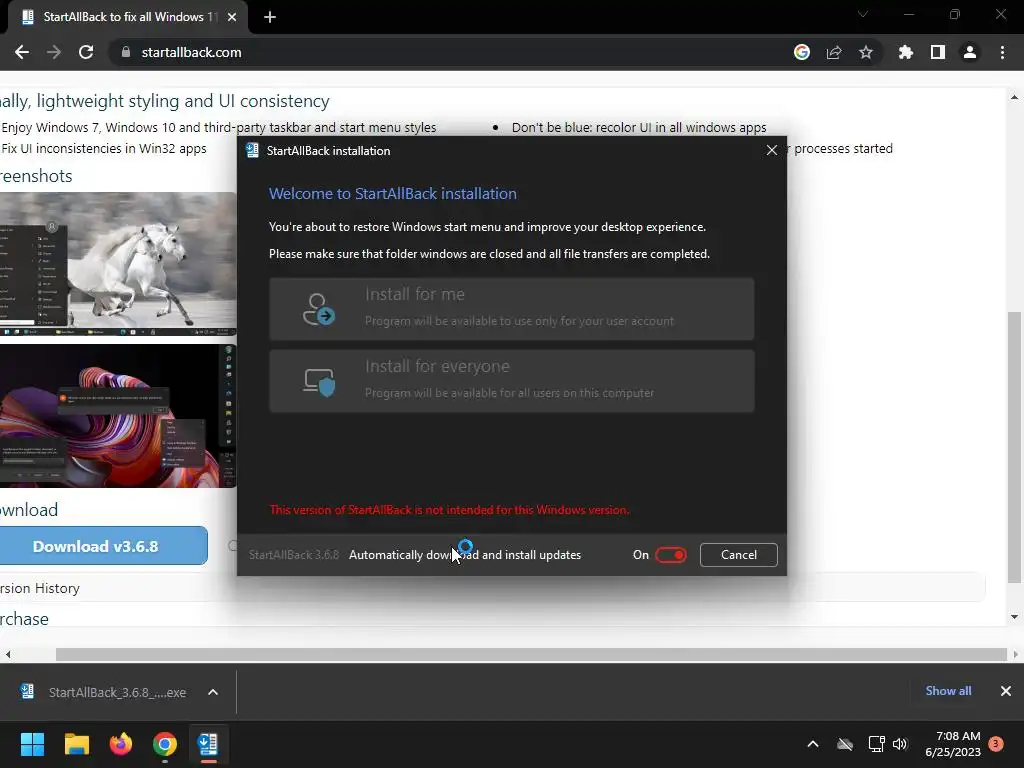The height and width of the screenshot is (768, 1024).
Task: Choose Install for everyone option
Action: tap(512, 381)
